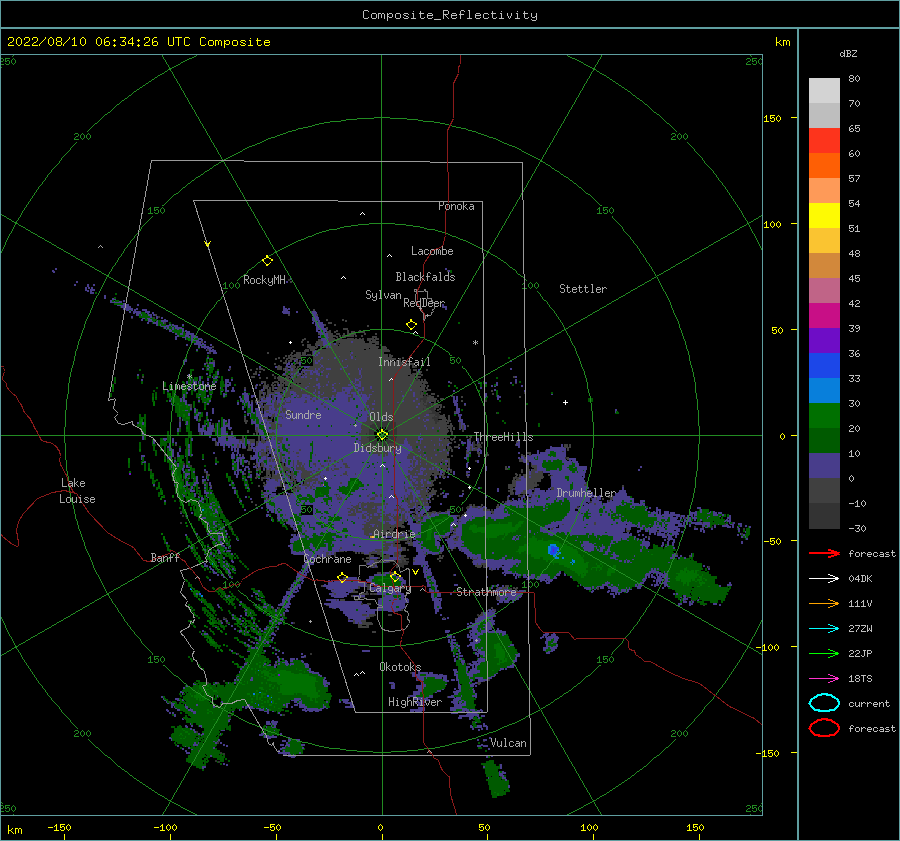Image resolution: width=900 pixels, height=841 pixels.
Task: Click the blue high-reflectivity cell southwest of Drumheller
Action: [x=553, y=550]
